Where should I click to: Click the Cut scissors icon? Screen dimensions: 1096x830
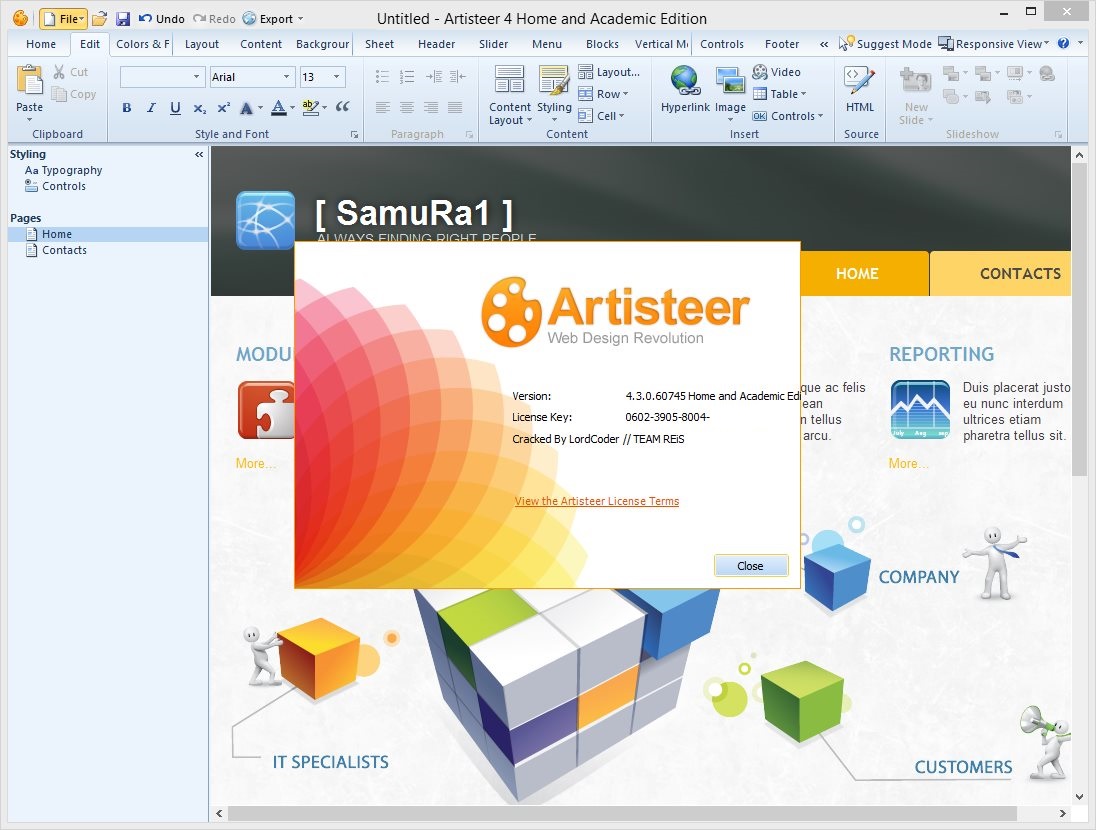point(59,72)
